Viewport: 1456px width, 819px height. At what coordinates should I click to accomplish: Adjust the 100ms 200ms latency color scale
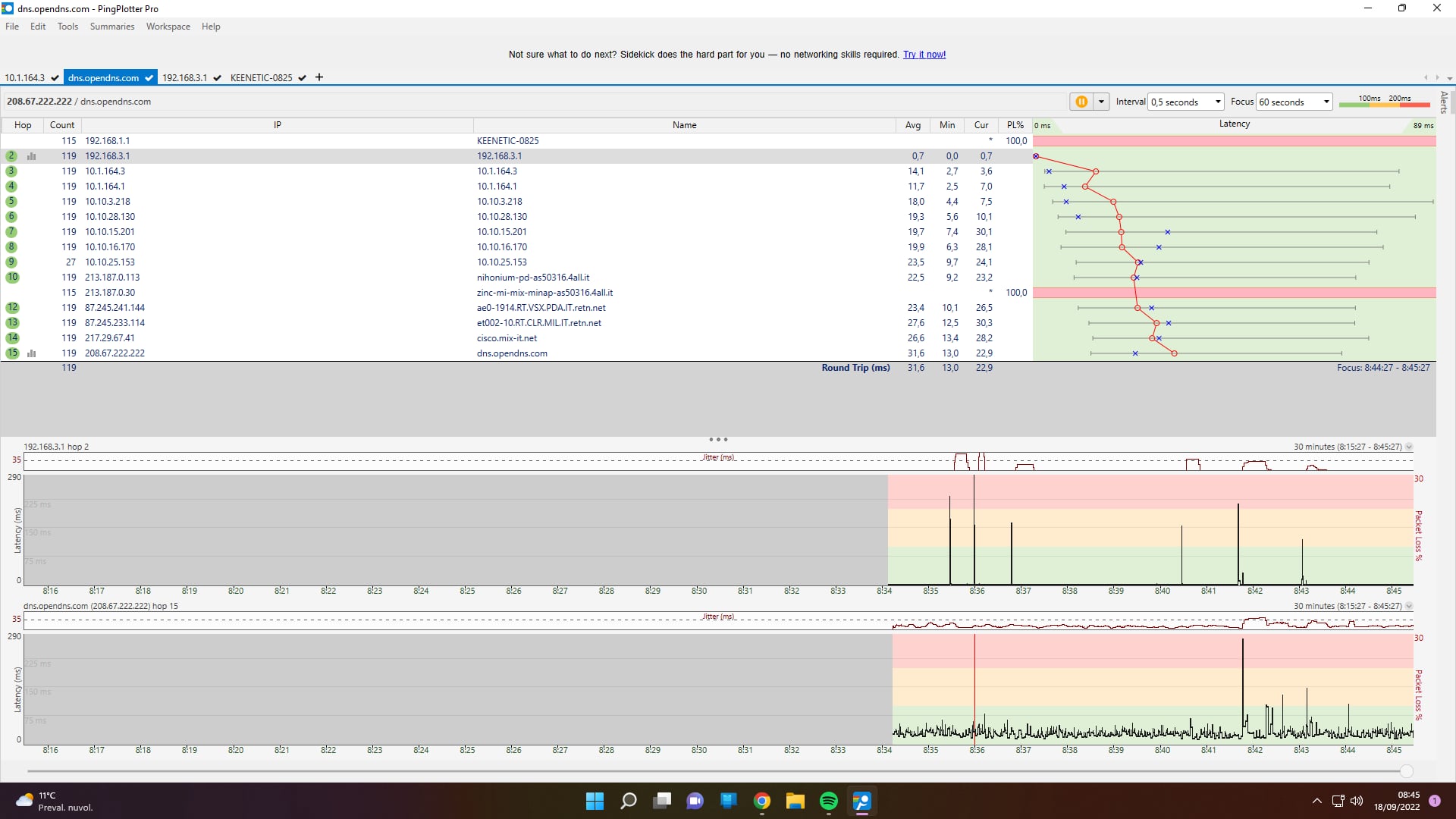pos(1385,102)
